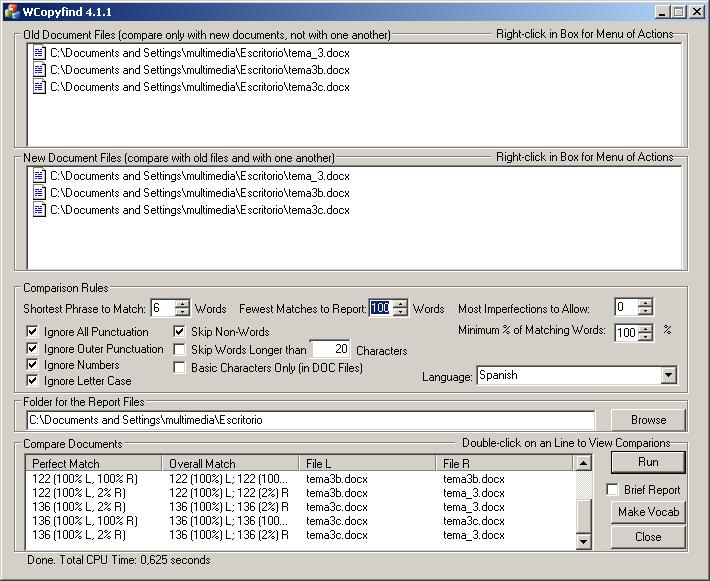
Task: Enable Skip Words Longer than checkbox
Action: (179, 350)
